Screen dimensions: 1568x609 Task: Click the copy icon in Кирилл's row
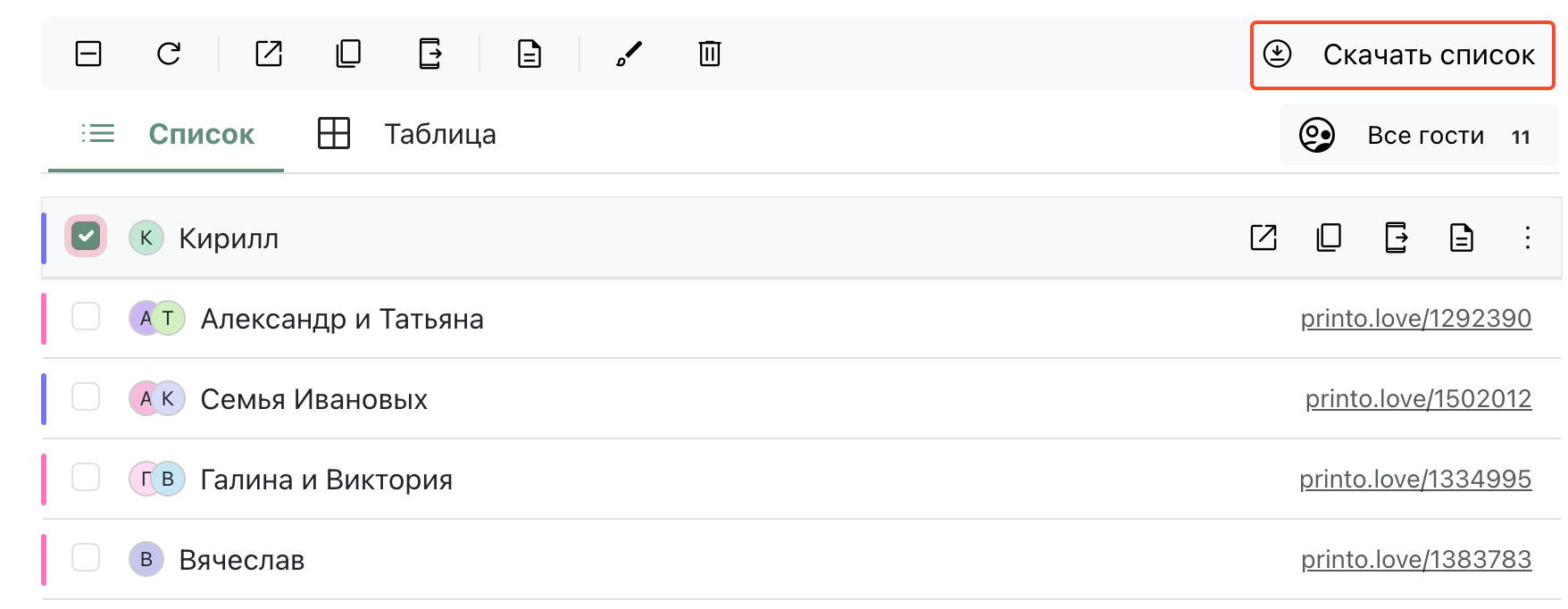1328,238
